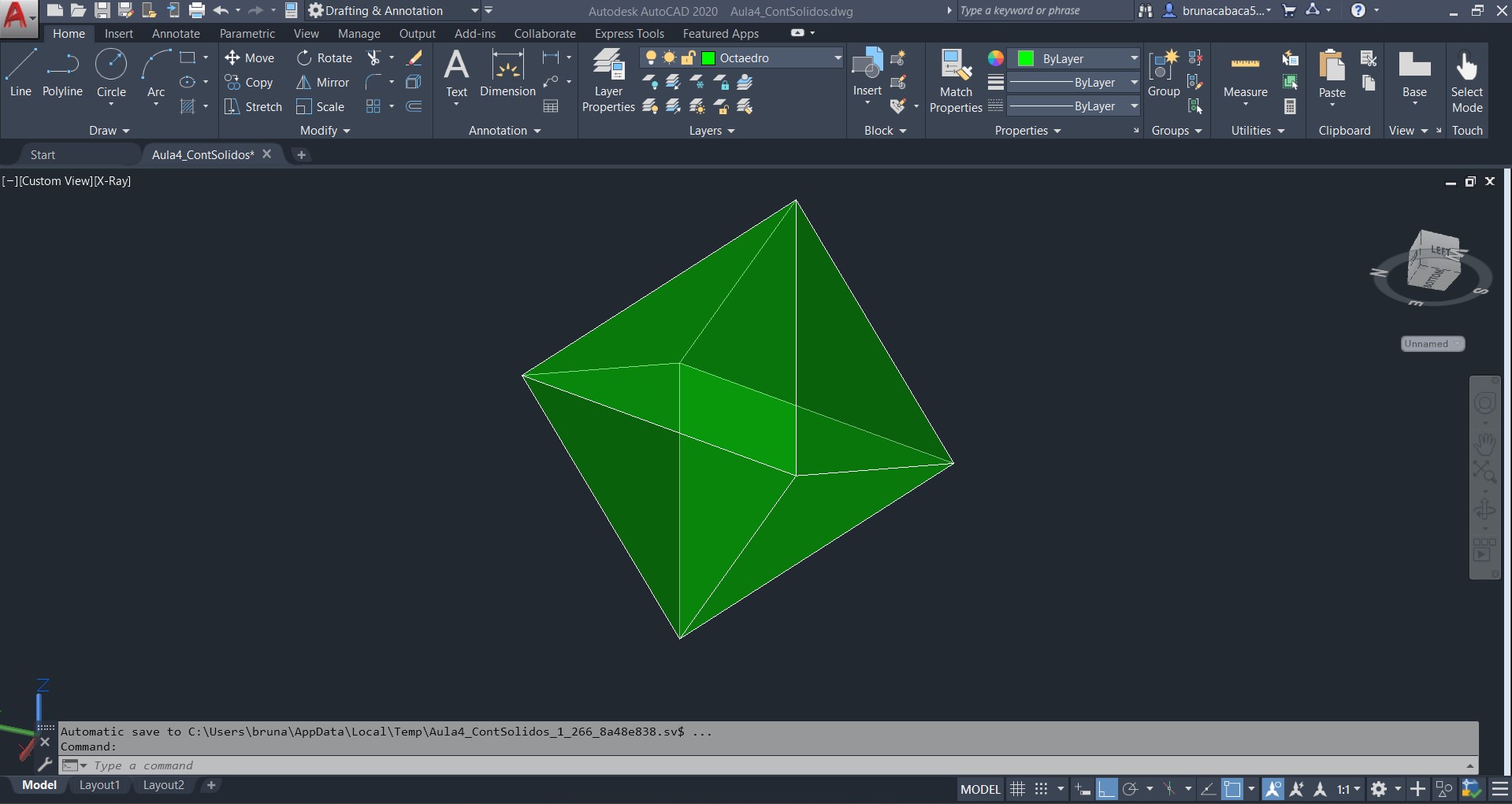The height and width of the screenshot is (804, 1512).
Task: Click the Save icon in quick access toolbar
Action: pos(102,10)
